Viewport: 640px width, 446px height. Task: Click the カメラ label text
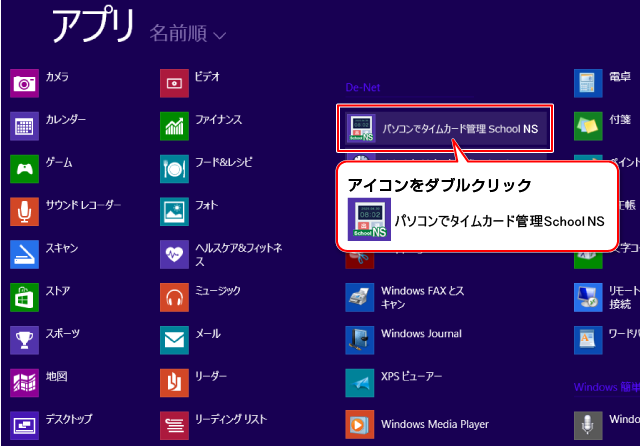[x=57, y=77]
